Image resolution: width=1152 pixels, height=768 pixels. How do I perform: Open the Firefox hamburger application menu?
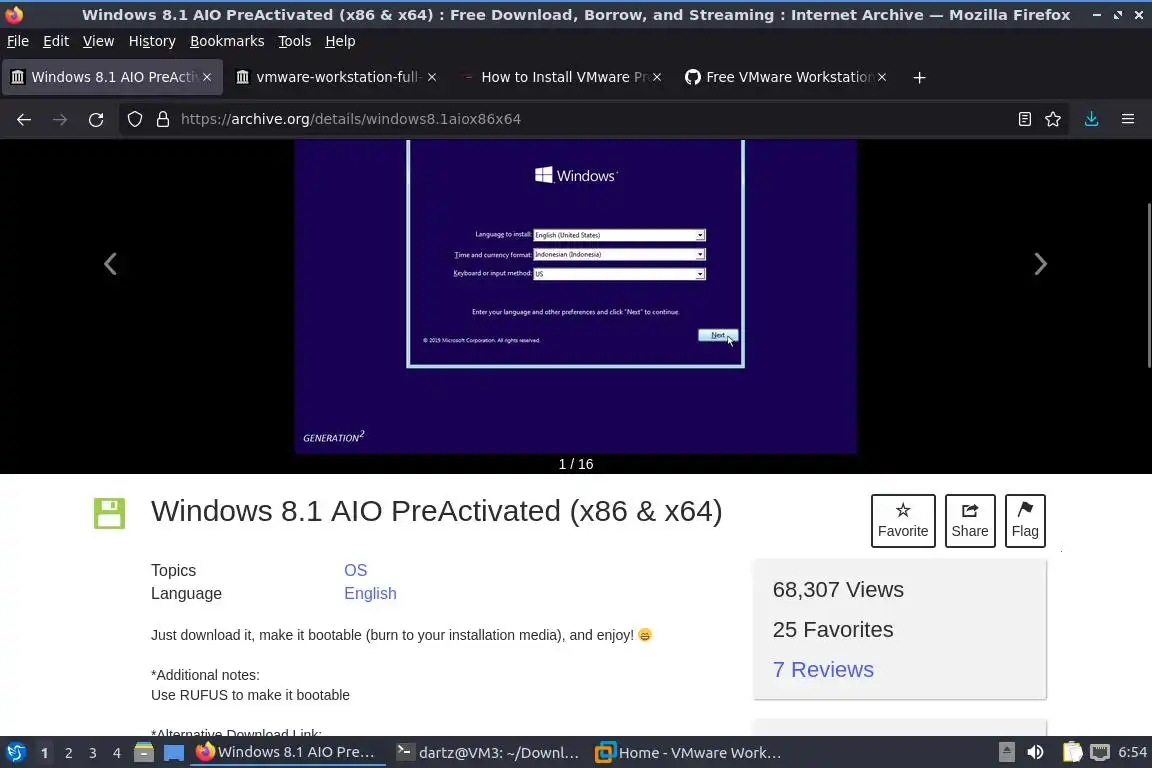tap(1128, 119)
